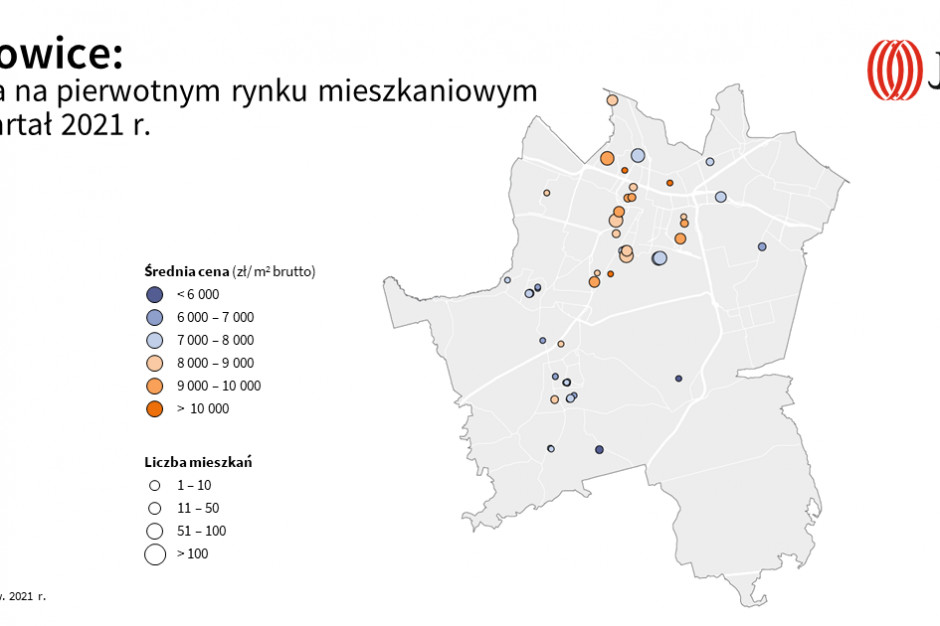Click the red JLL logo
The height and width of the screenshot is (626, 940).
[894, 70]
